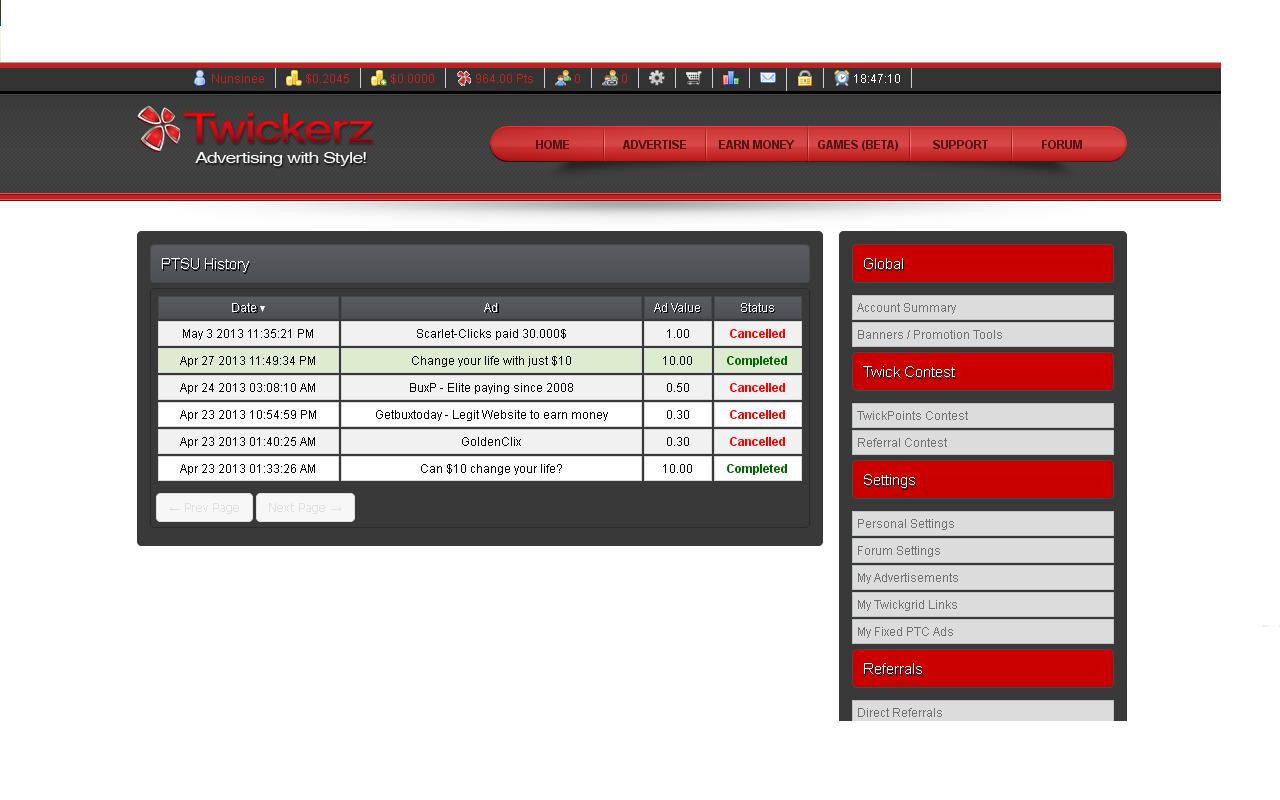The width and height of the screenshot is (1280, 800).
Task: Click the Global section header
Action: pos(983,264)
